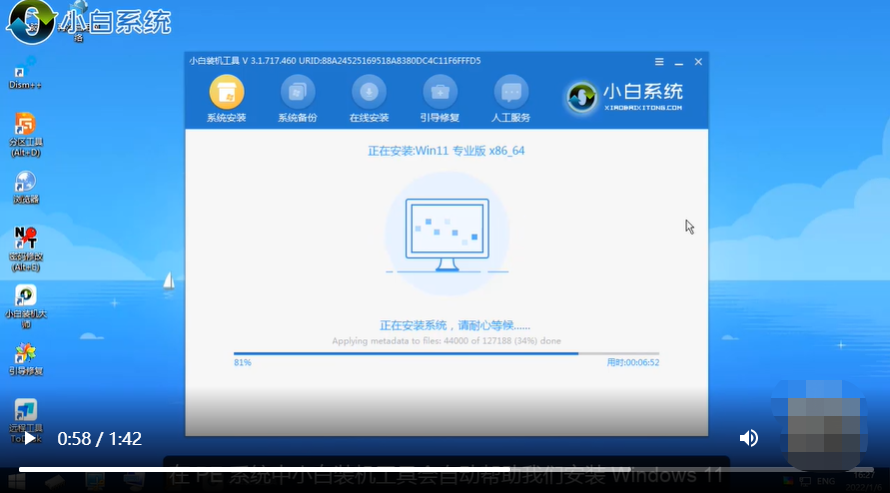Open 人工服务 (Manual Service) chat icon
This screenshot has width=890, height=493.
tap(511, 93)
